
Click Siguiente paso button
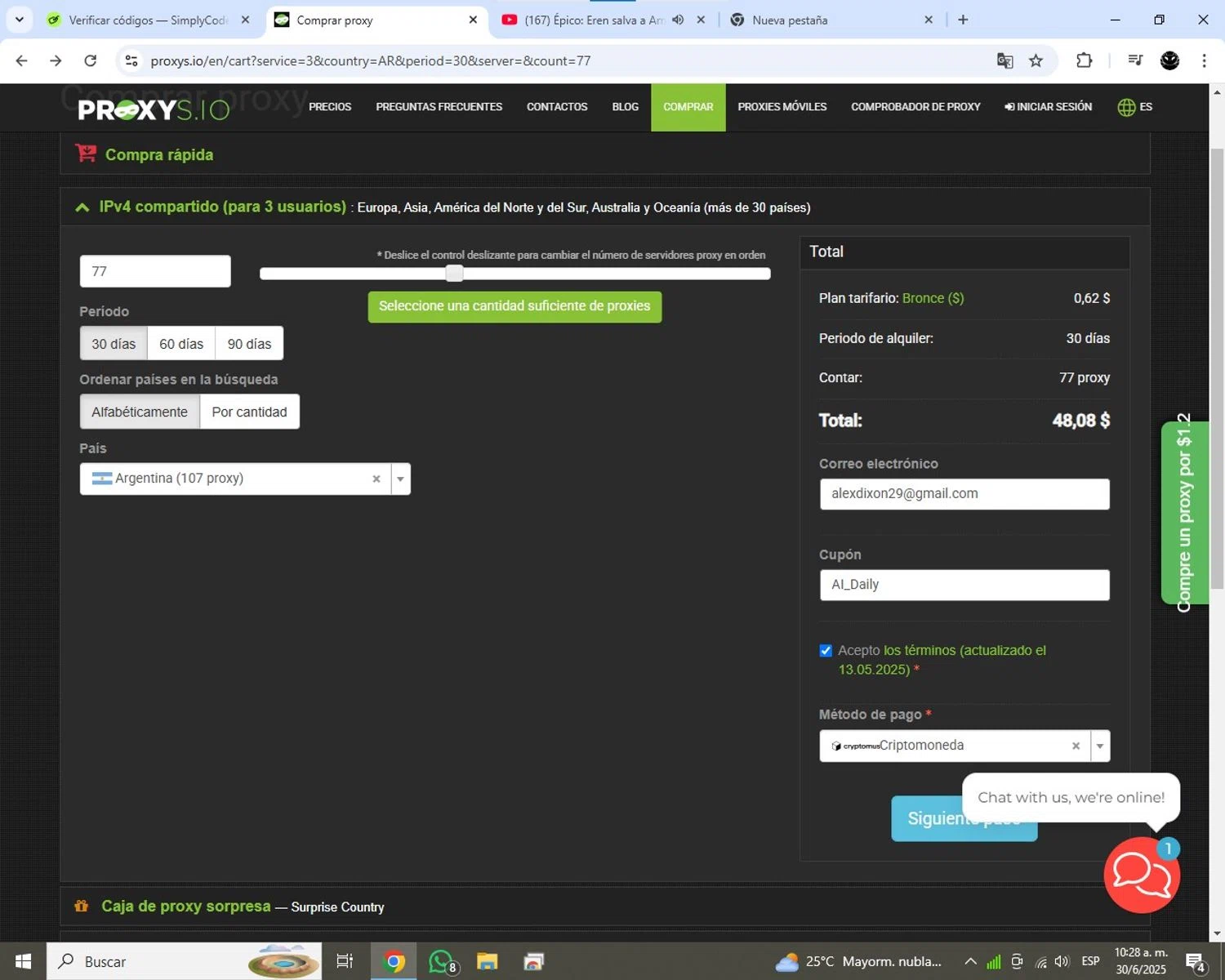pos(964,818)
